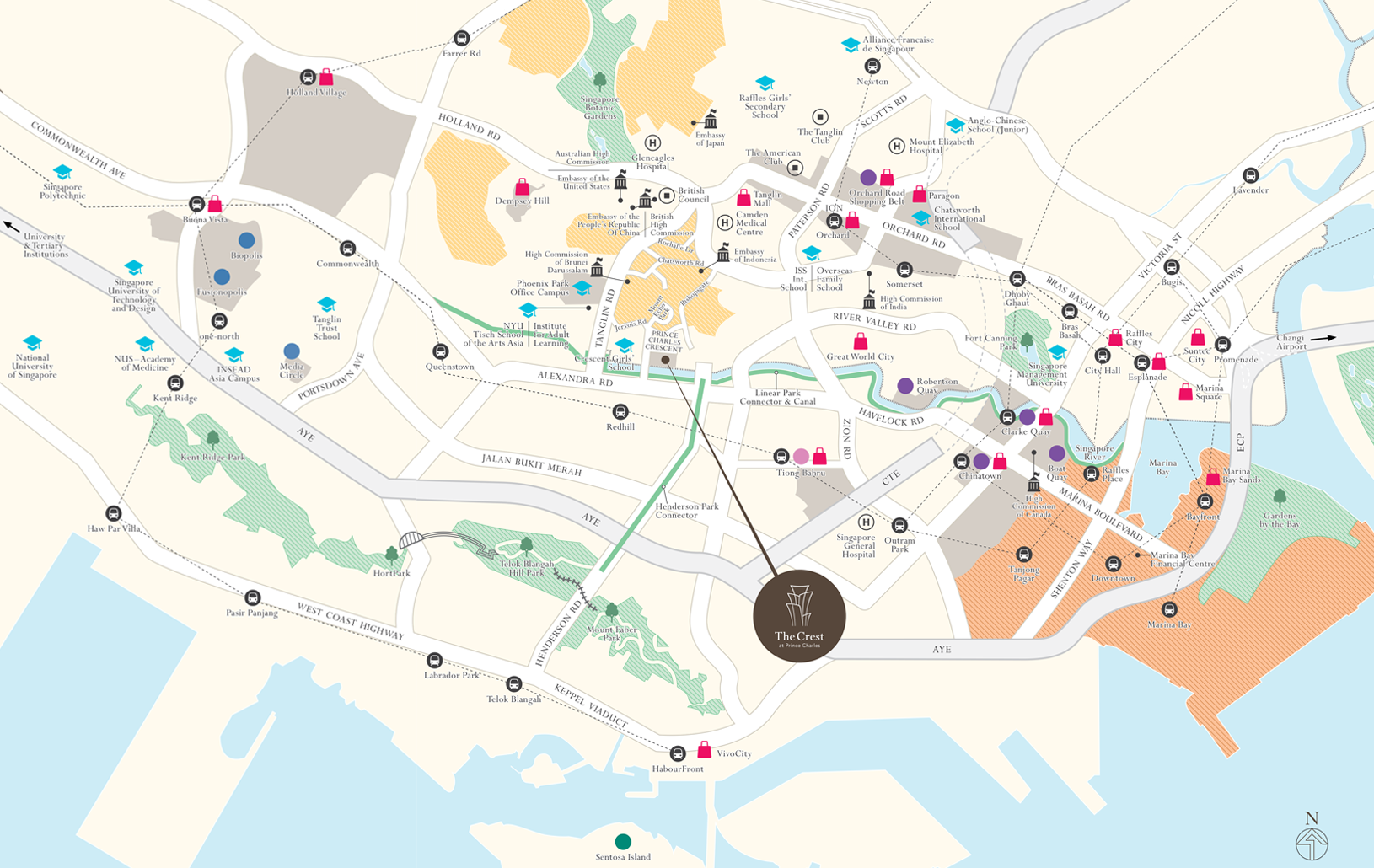Click the Commonwealth MRT station icon
This screenshot has width=1374, height=868.
[x=347, y=249]
